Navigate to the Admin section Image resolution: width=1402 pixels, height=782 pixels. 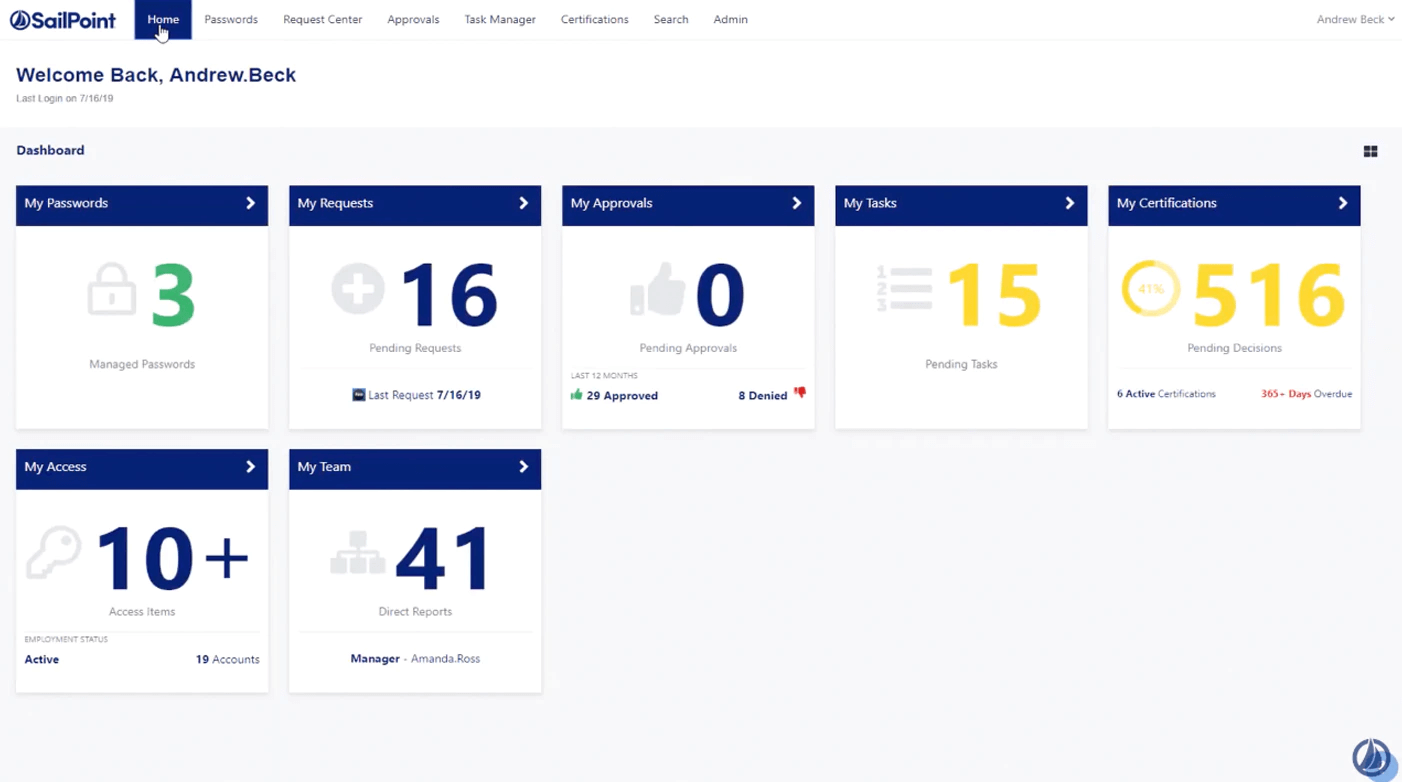click(730, 19)
